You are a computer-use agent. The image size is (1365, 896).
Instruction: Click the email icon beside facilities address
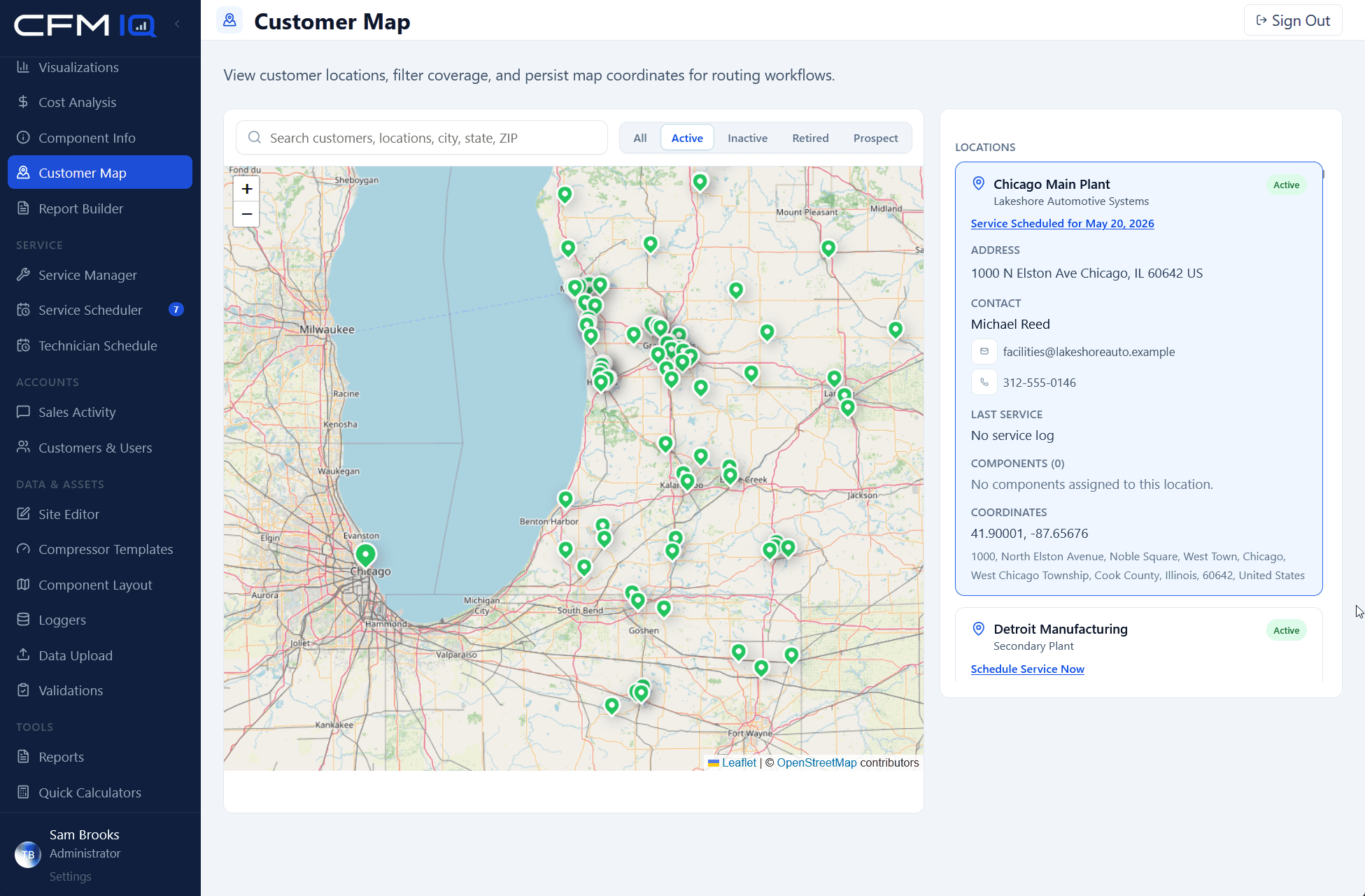coord(984,351)
